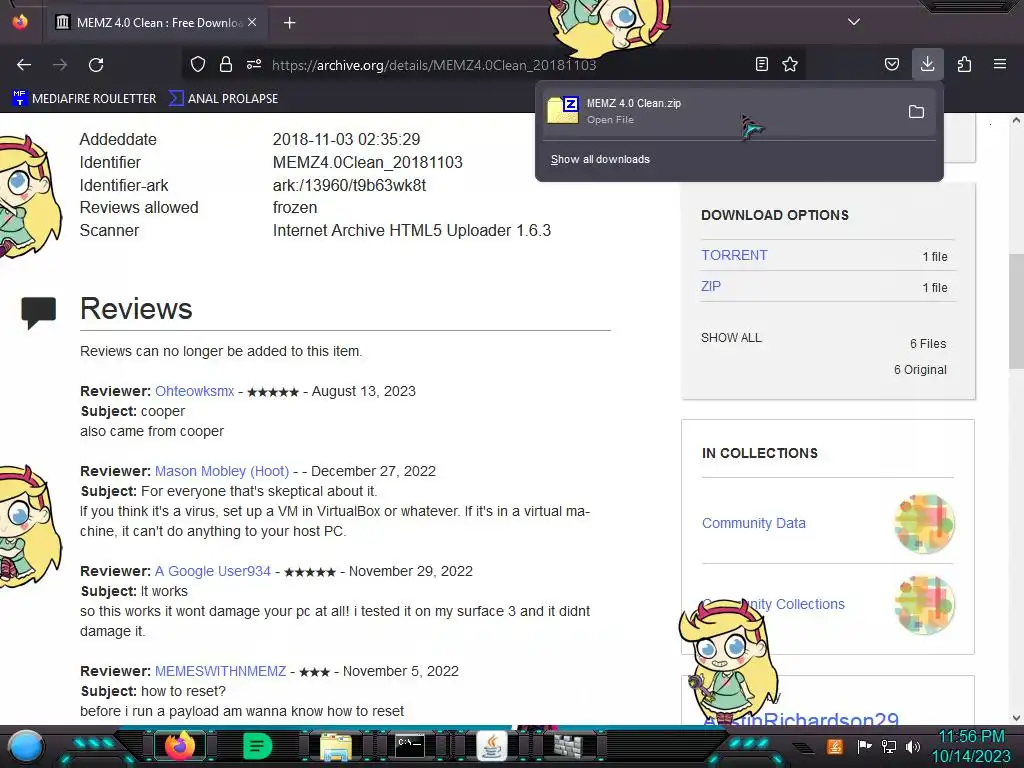
Task: Toggle reader view icon
Action: point(761,64)
